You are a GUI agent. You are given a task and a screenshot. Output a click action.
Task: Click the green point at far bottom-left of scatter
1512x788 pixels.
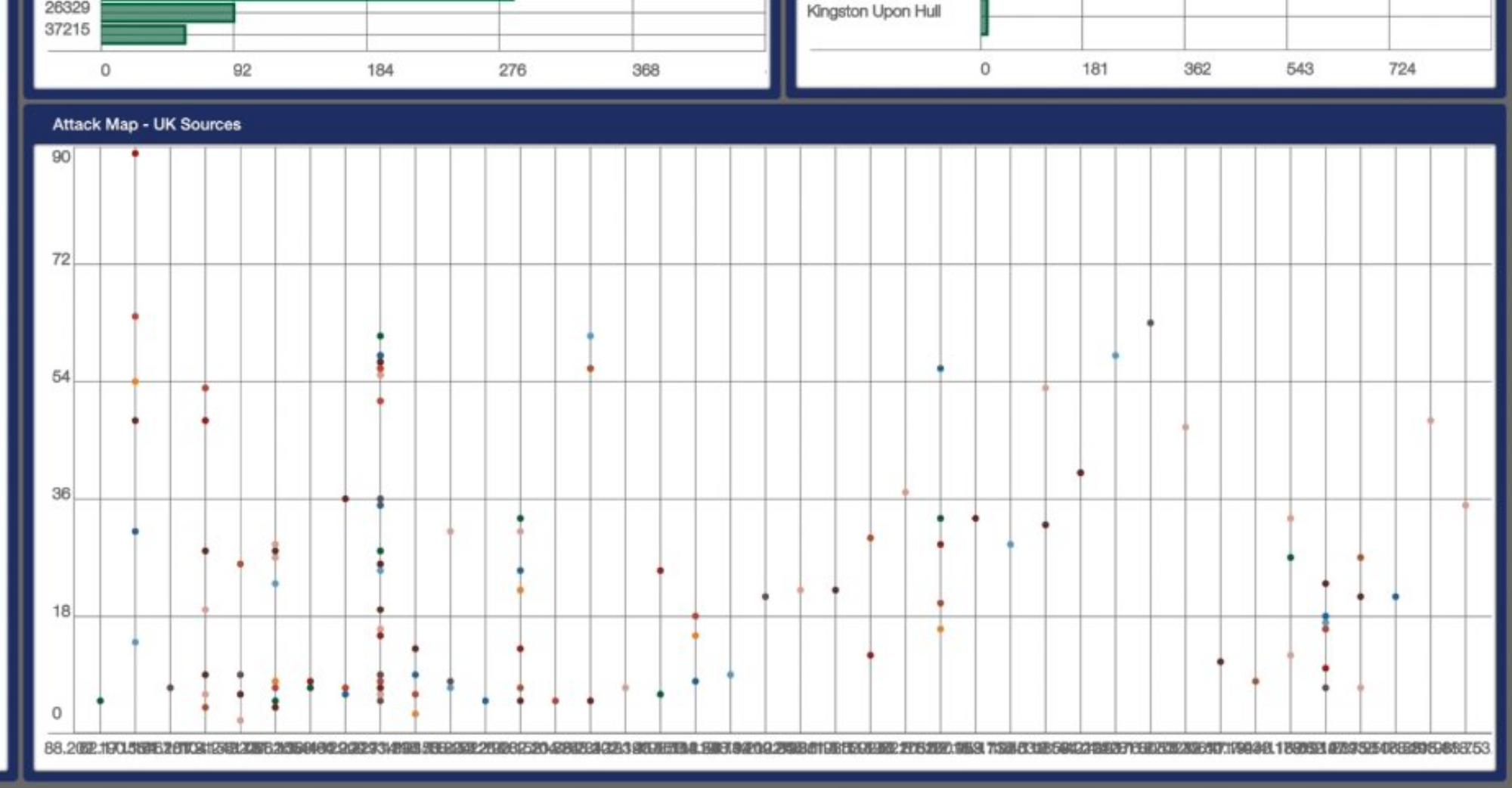pos(101,701)
